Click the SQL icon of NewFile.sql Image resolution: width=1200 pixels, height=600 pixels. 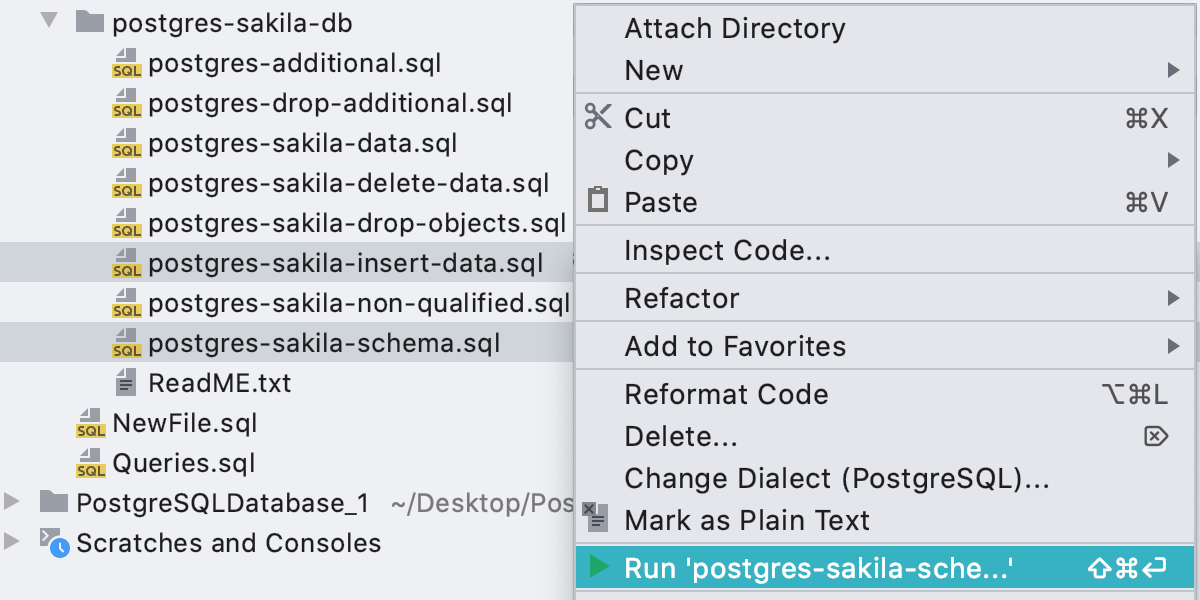coord(91,423)
